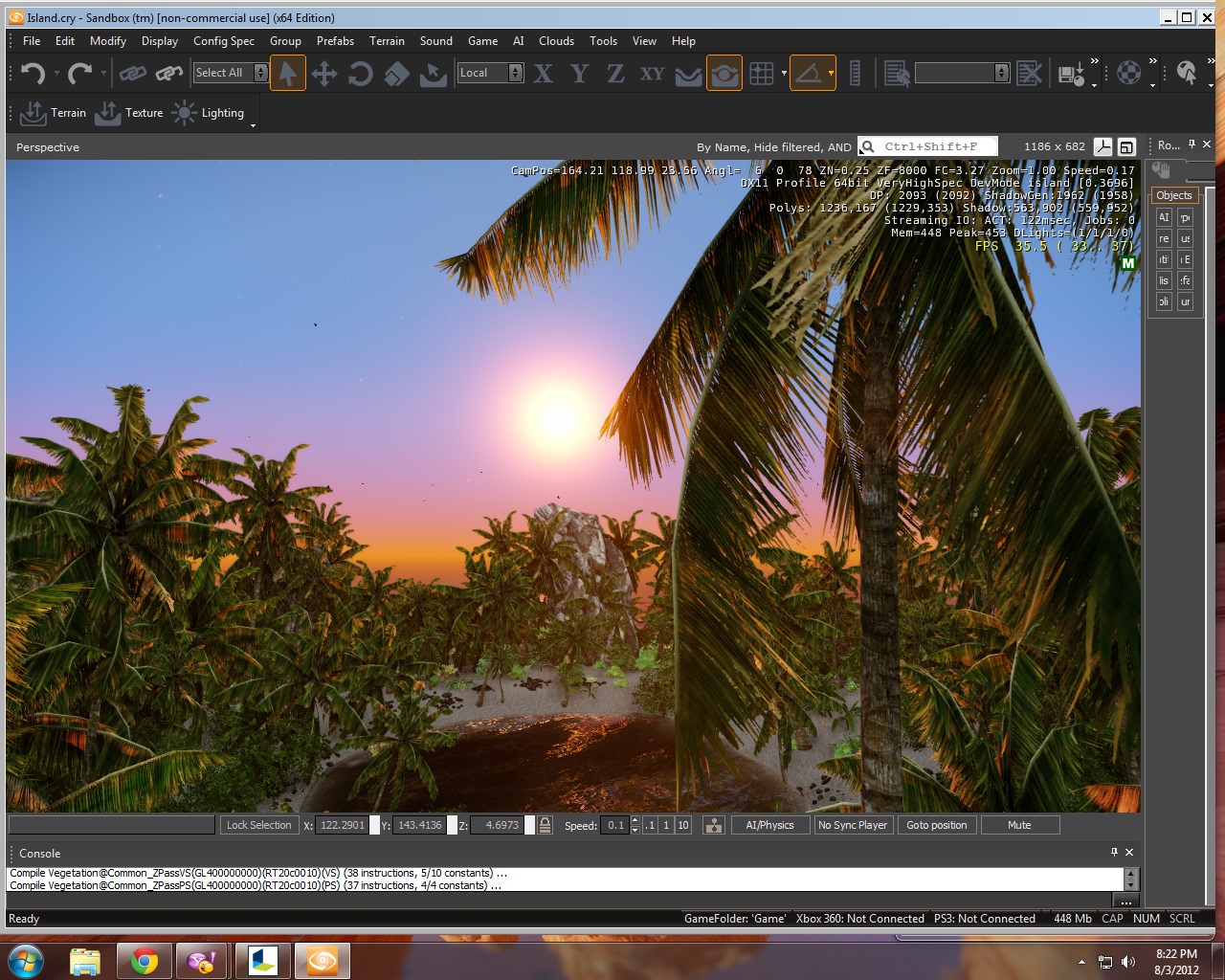Expand the Terrain toolbar options arrow
Screen dimensions: 1225x980
(253, 125)
